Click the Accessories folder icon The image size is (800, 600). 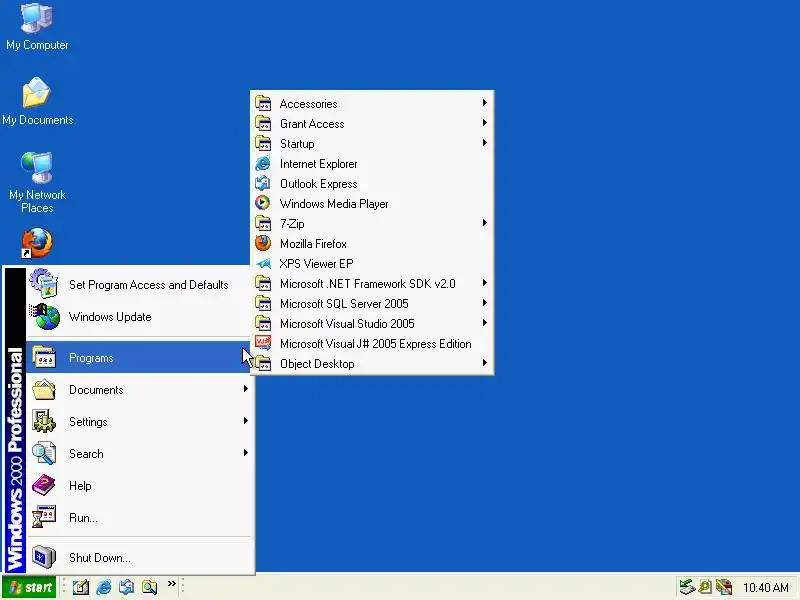(x=263, y=104)
